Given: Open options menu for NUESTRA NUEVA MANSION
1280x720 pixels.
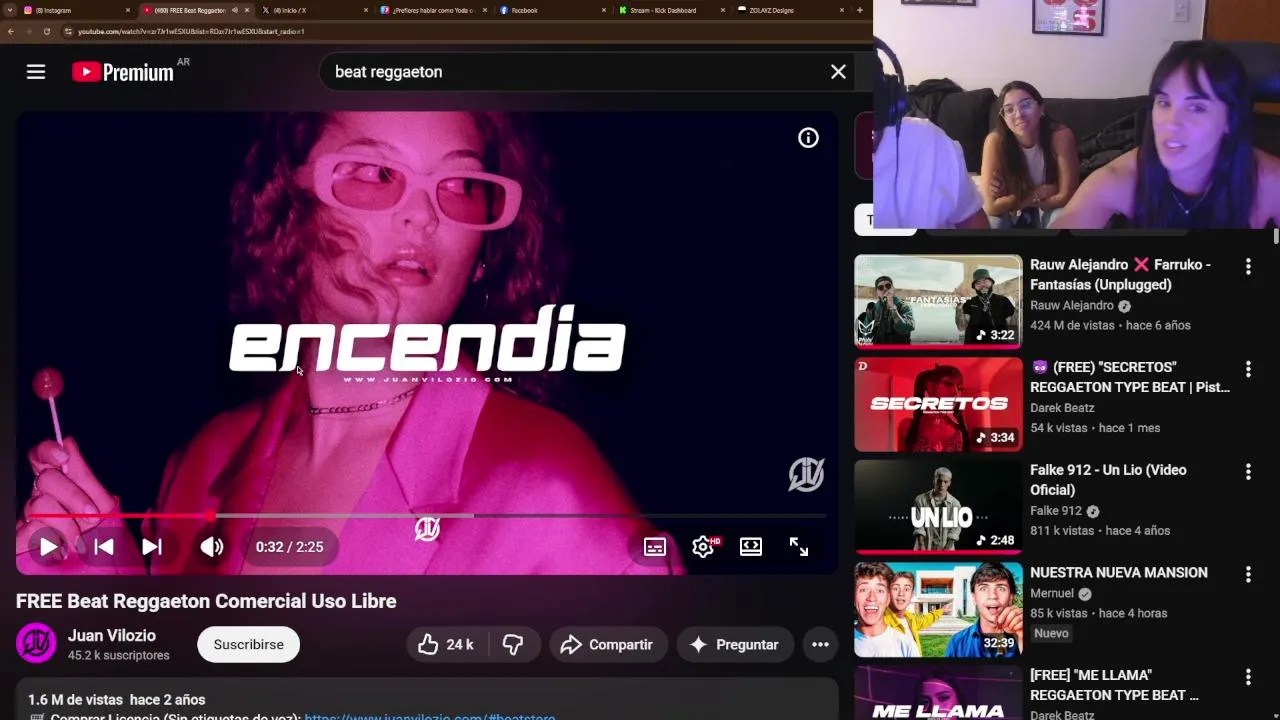Looking at the screenshot, I should click(x=1248, y=574).
